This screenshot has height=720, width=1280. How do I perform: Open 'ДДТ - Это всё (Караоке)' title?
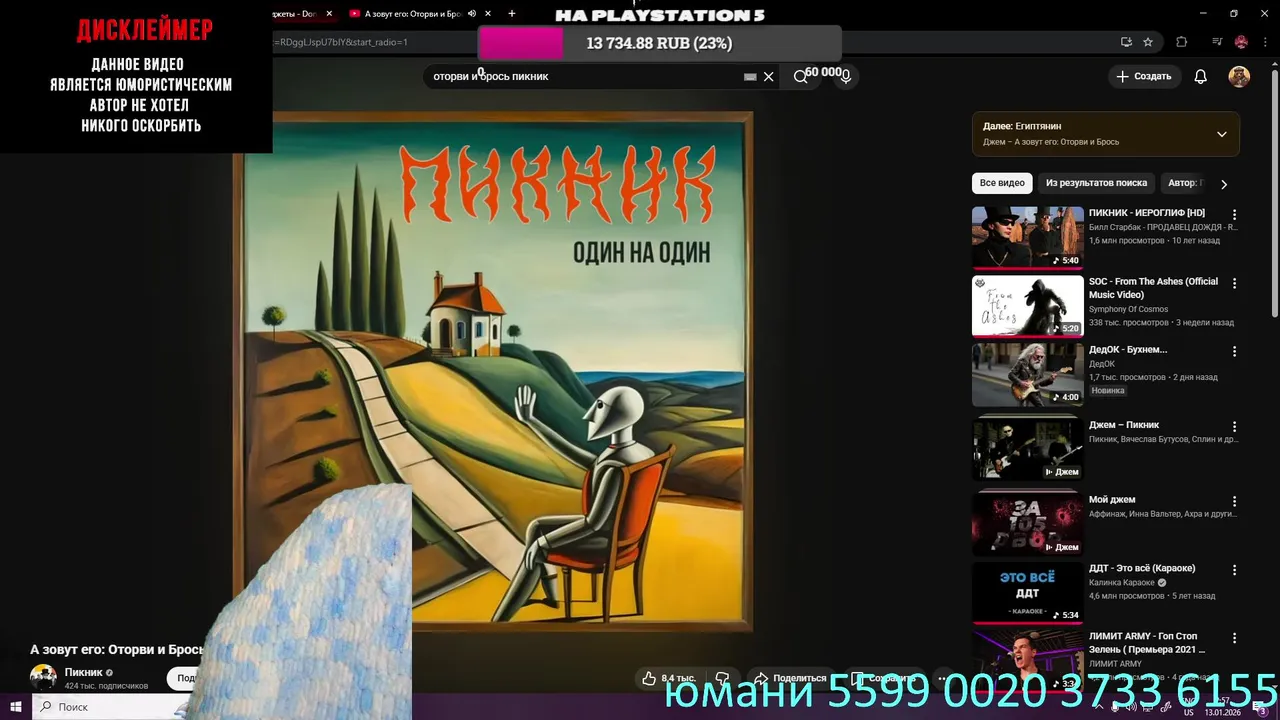[x=1142, y=568]
